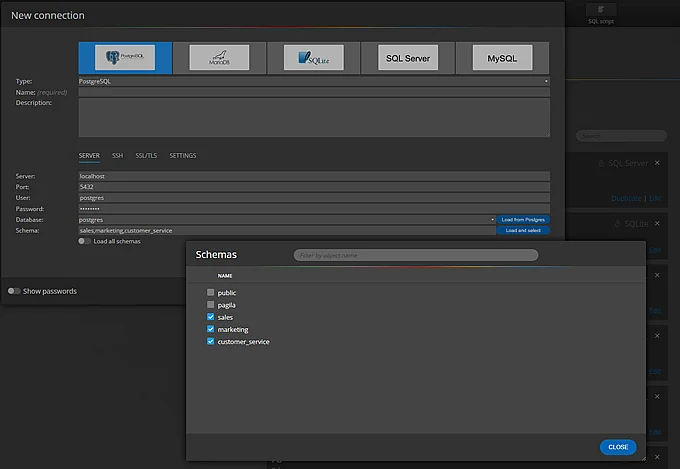The height and width of the screenshot is (469, 680).
Task: Uncheck the marketing schema checkbox
Action: pos(210,329)
